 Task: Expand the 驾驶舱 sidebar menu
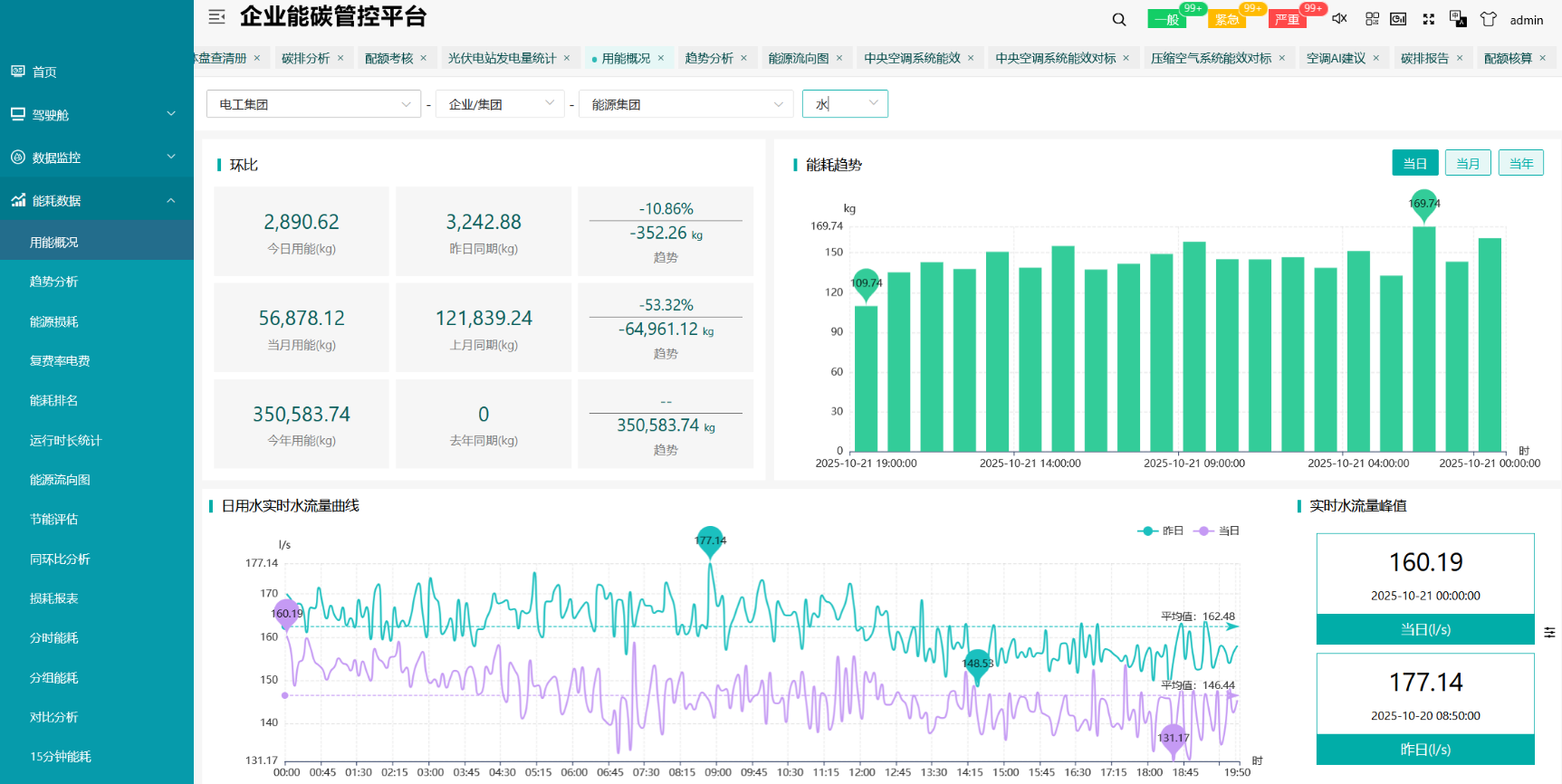pyautogui.click(x=97, y=115)
